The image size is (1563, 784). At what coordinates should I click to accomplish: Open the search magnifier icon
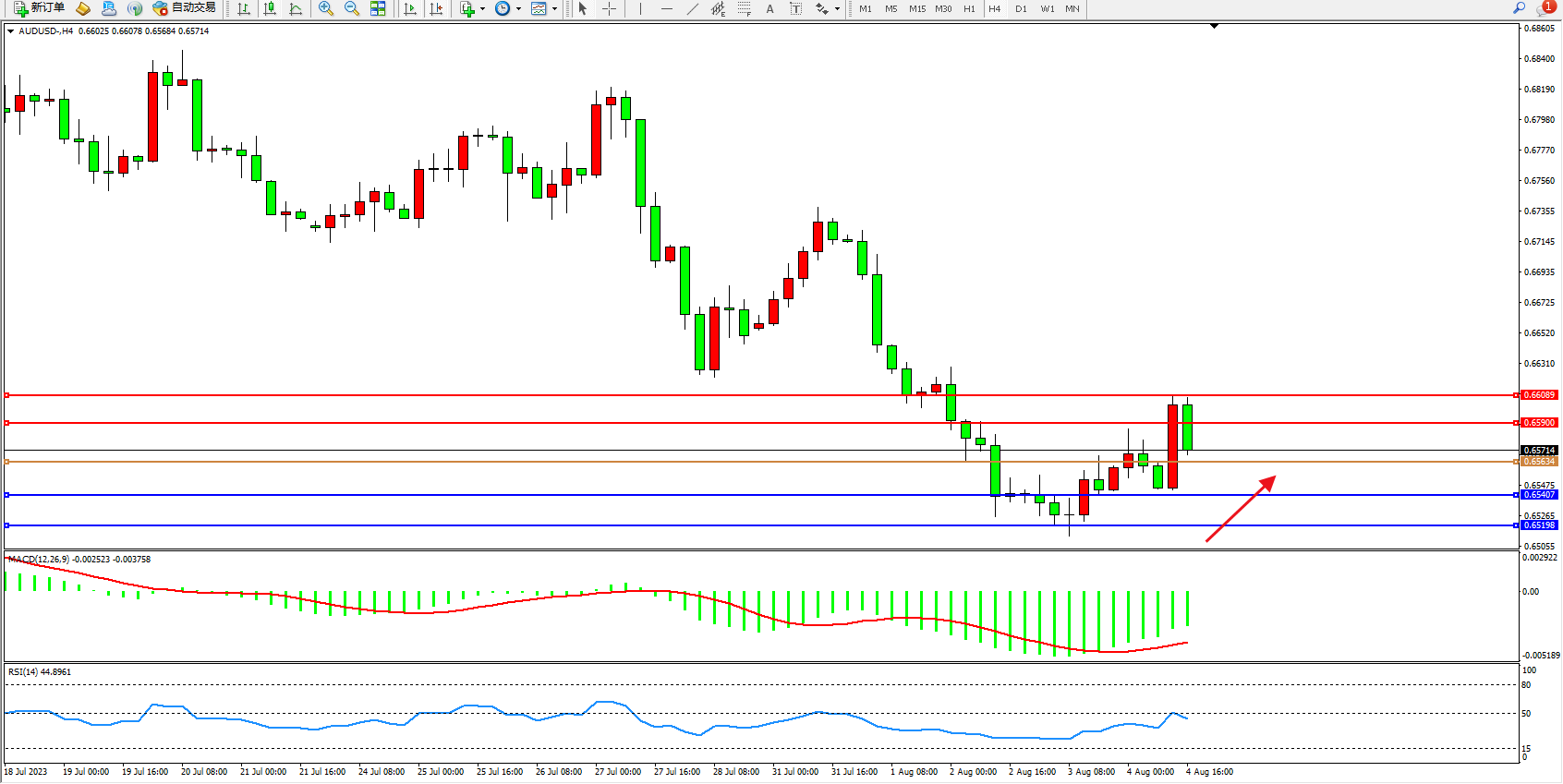pyautogui.click(x=1519, y=8)
